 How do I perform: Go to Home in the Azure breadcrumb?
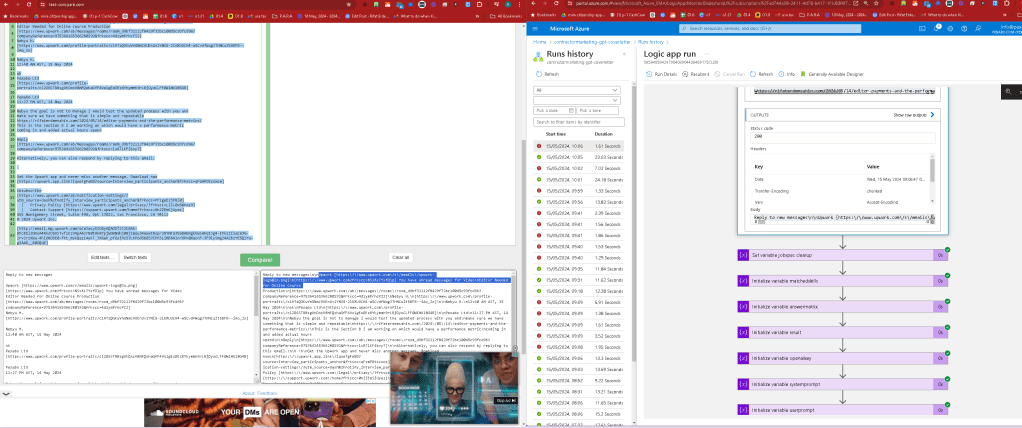pyautogui.click(x=538, y=42)
